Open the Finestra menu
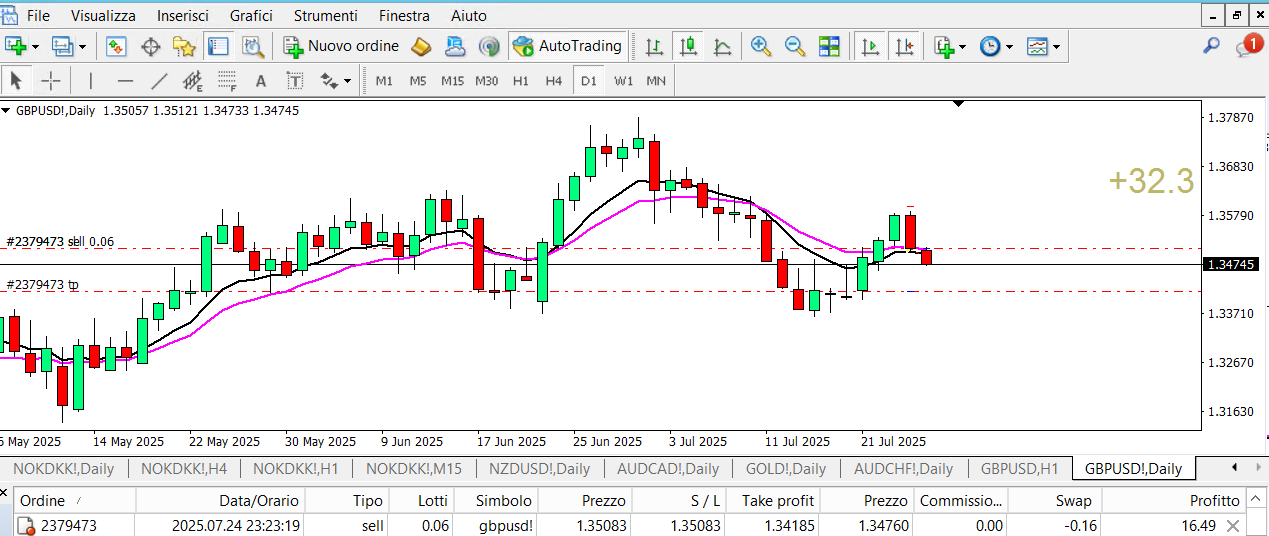Image resolution: width=1269 pixels, height=536 pixels. point(404,16)
